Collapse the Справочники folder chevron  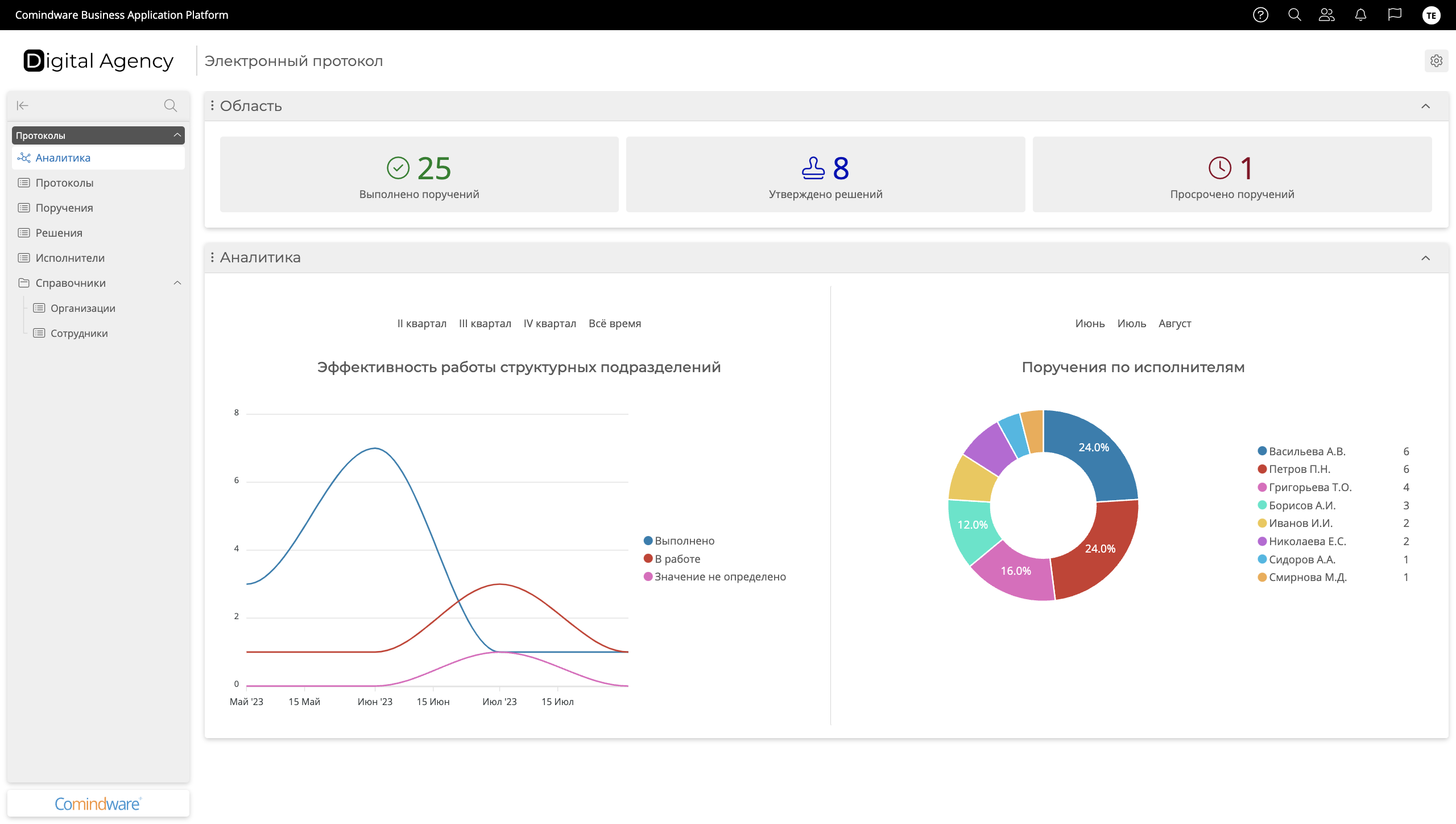tap(177, 283)
